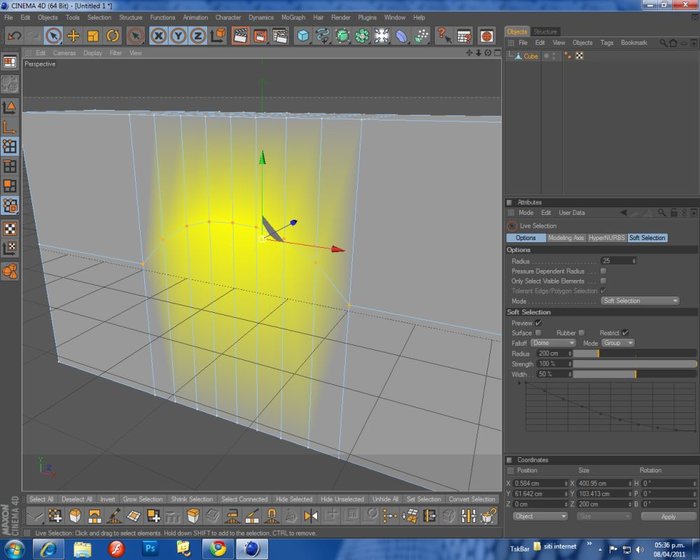The height and width of the screenshot is (560, 700).
Task: Select the Live Selection tool in toolbar
Action: (x=54, y=36)
